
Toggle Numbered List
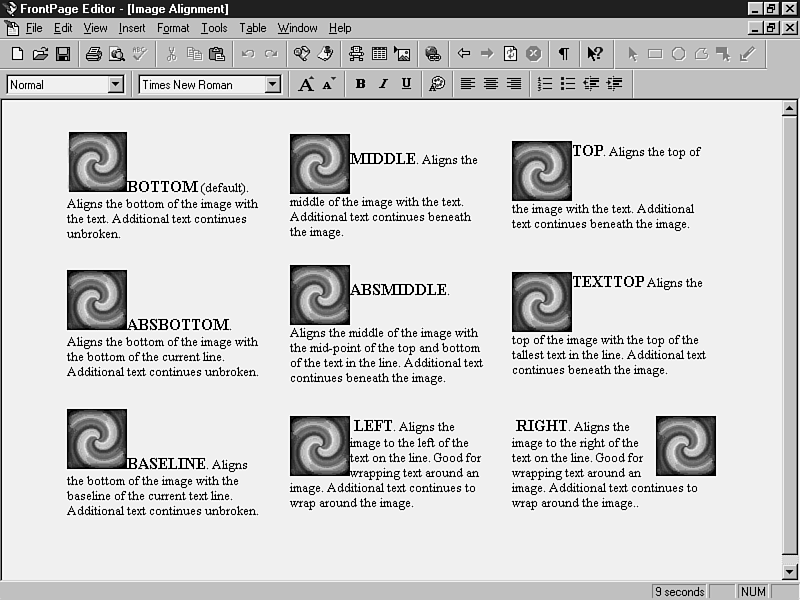(545, 84)
